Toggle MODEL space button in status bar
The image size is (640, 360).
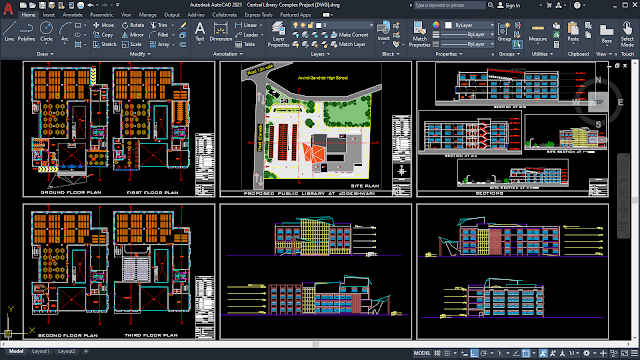pos(422,353)
